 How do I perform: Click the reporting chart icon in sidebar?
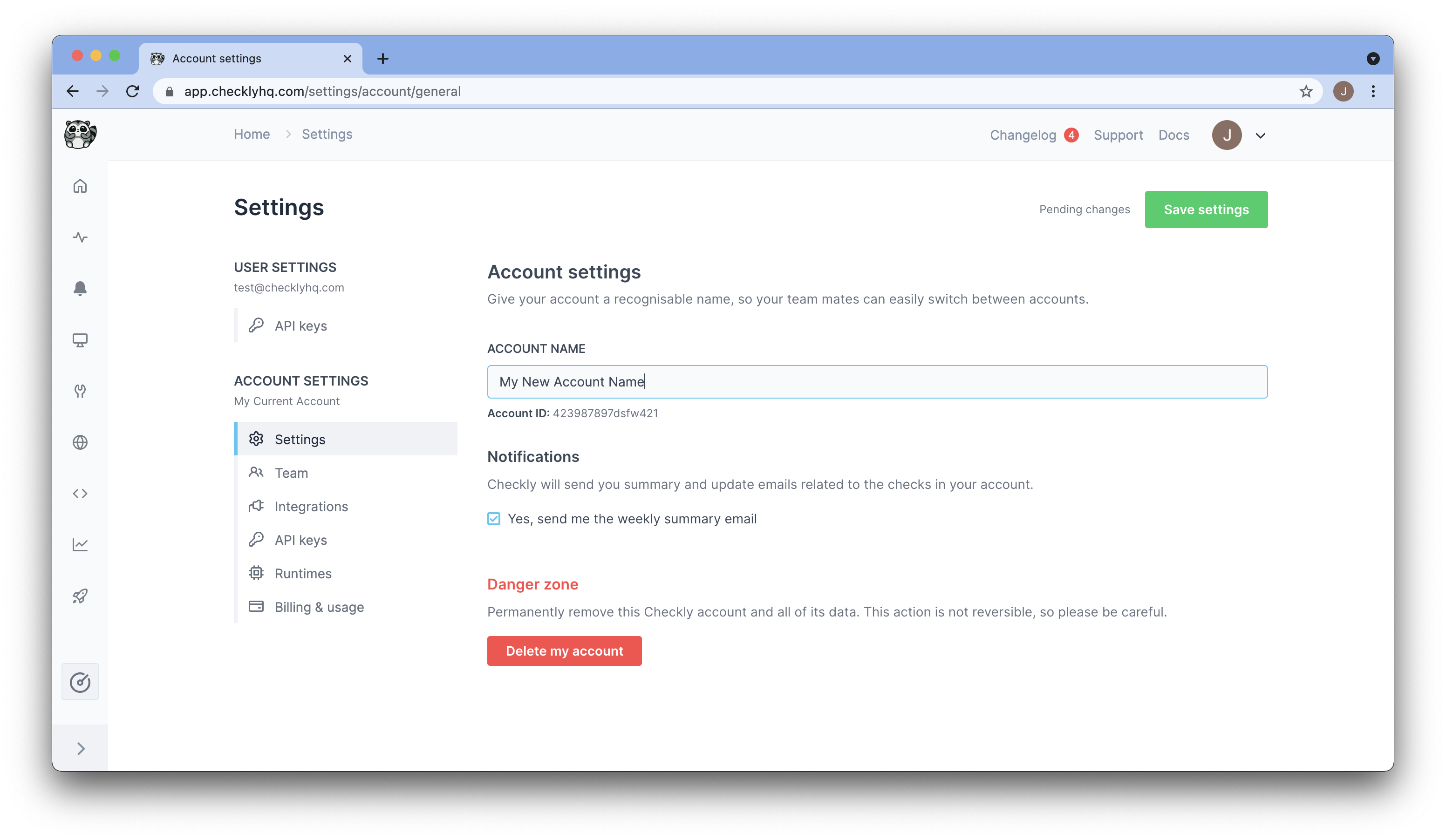pyautogui.click(x=80, y=545)
